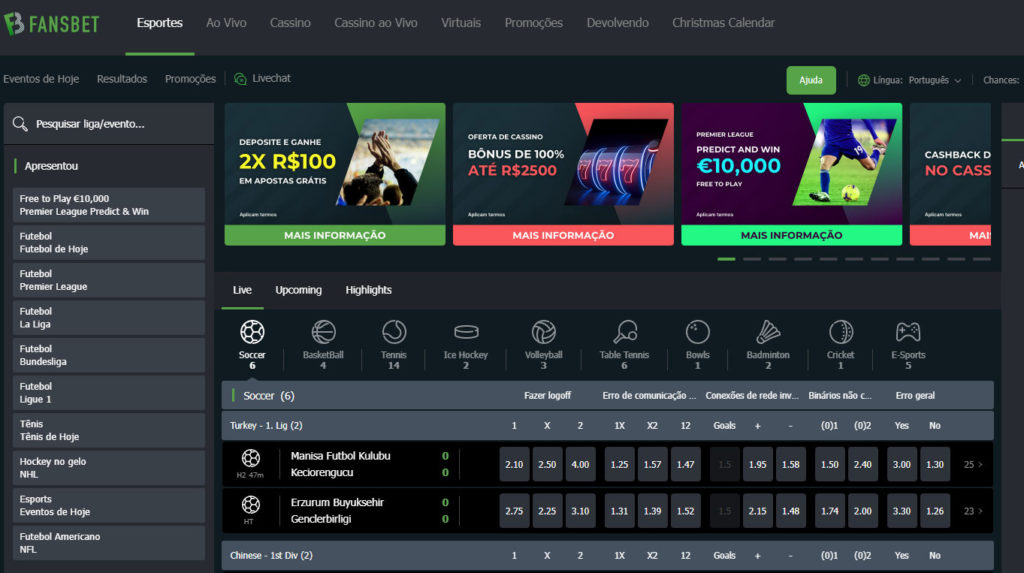Switch to the Live events tab
Image resolution: width=1024 pixels, height=573 pixels.
242,290
